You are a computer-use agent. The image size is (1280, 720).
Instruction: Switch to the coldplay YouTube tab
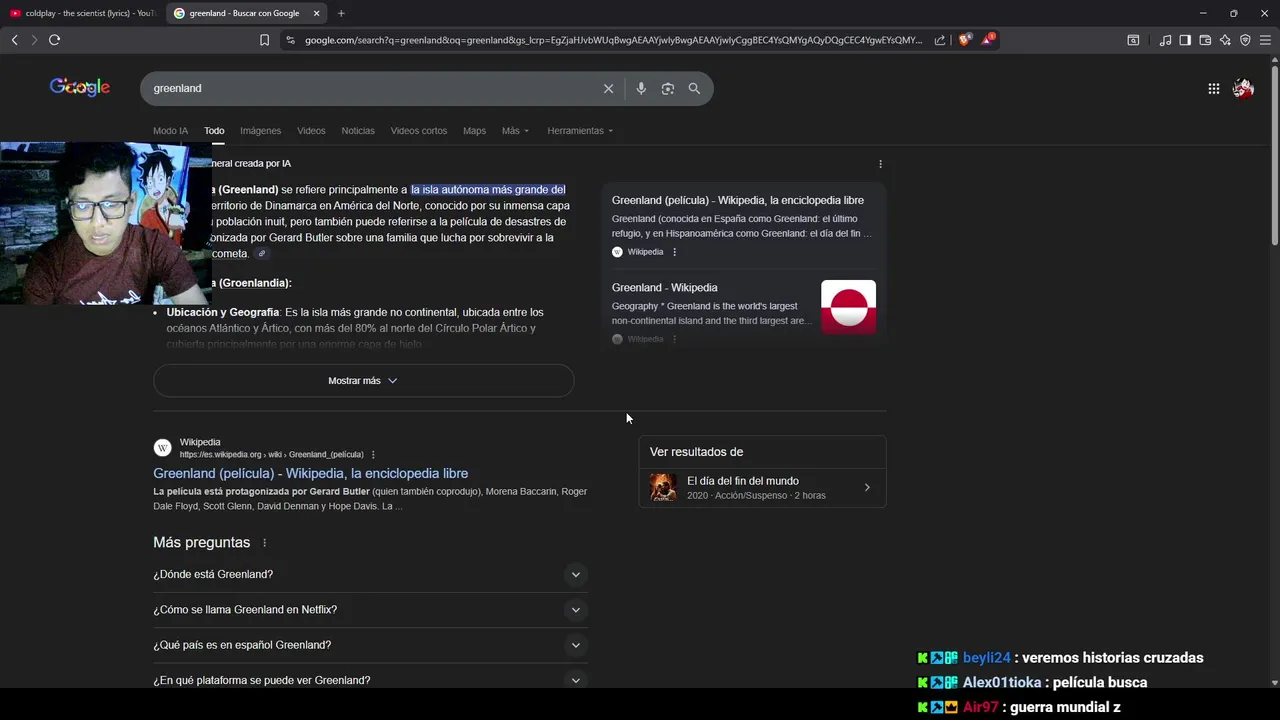click(x=82, y=13)
